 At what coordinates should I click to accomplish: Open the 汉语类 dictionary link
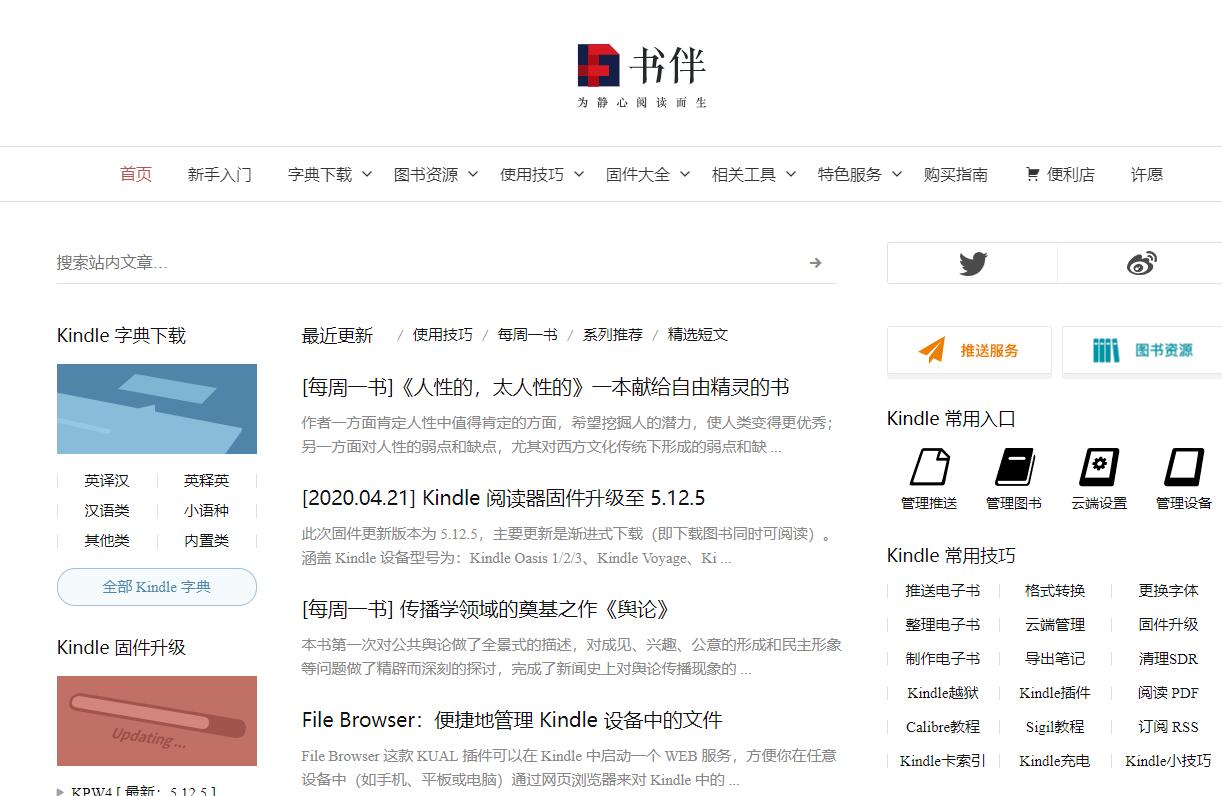pos(107,511)
